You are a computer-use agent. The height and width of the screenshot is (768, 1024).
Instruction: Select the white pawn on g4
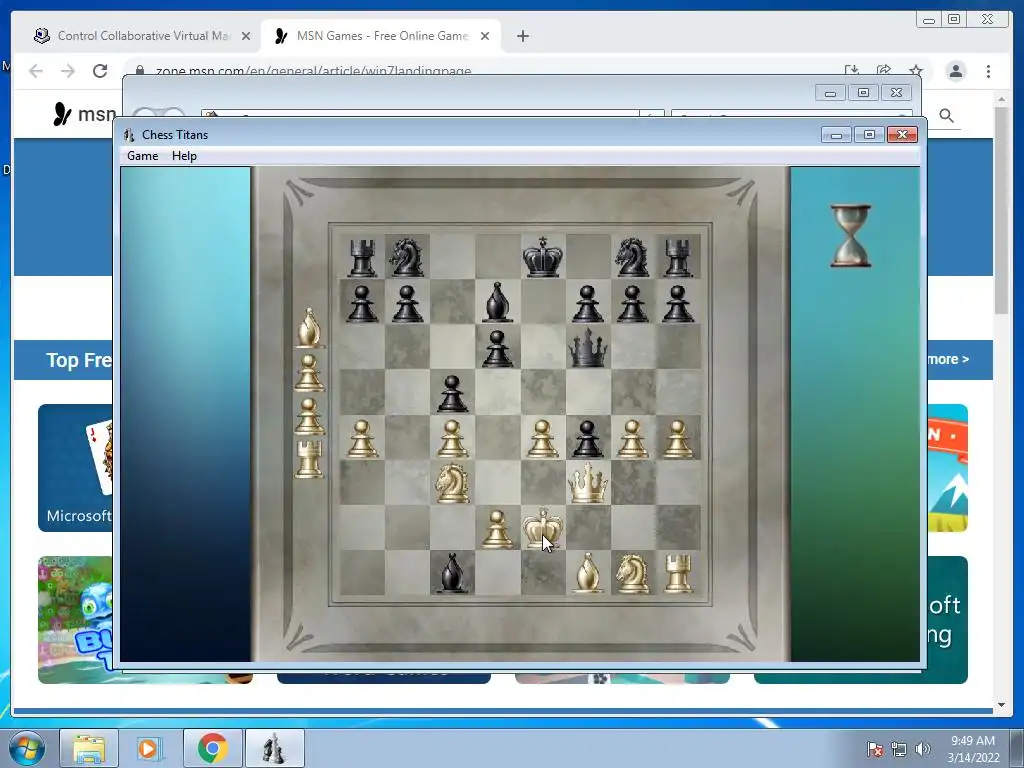(x=632, y=438)
